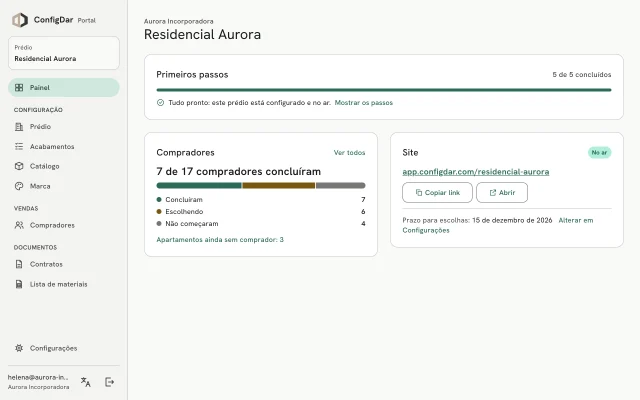Click the Ver todos link in Compradores
Screen dimensions: 640x400
click(x=349, y=153)
